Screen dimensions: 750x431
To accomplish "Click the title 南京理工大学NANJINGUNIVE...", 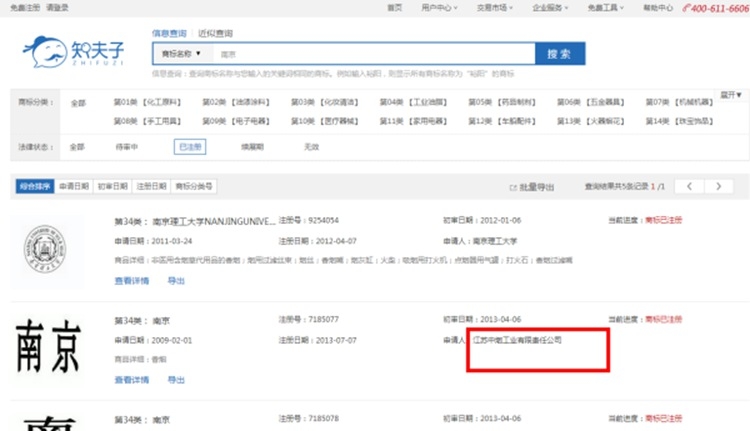I will [x=214, y=221].
